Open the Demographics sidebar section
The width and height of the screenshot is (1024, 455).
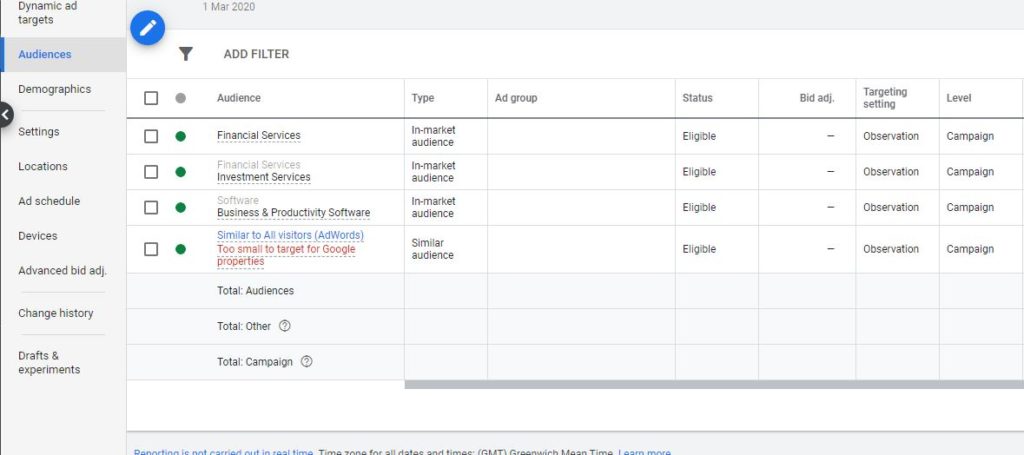click(x=54, y=89)
